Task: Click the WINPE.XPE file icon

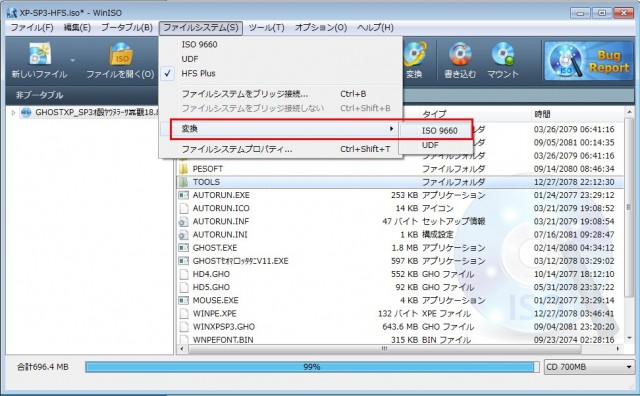Action: coord(184,314)
